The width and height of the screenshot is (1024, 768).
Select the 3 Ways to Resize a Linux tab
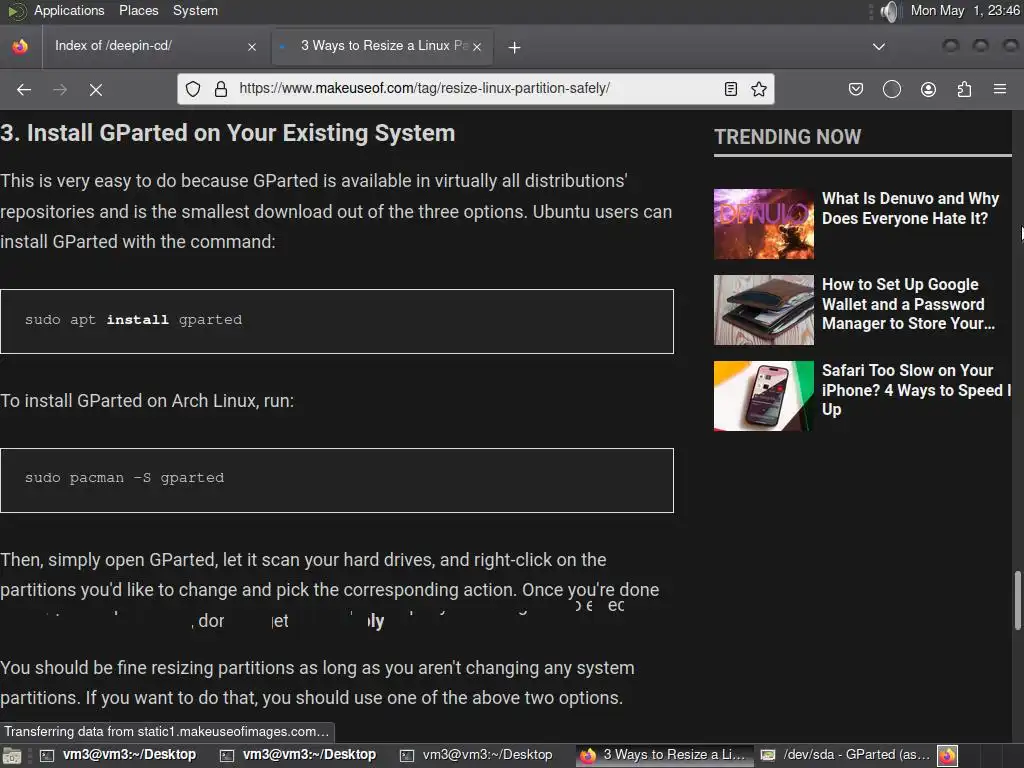pos(381,46)
